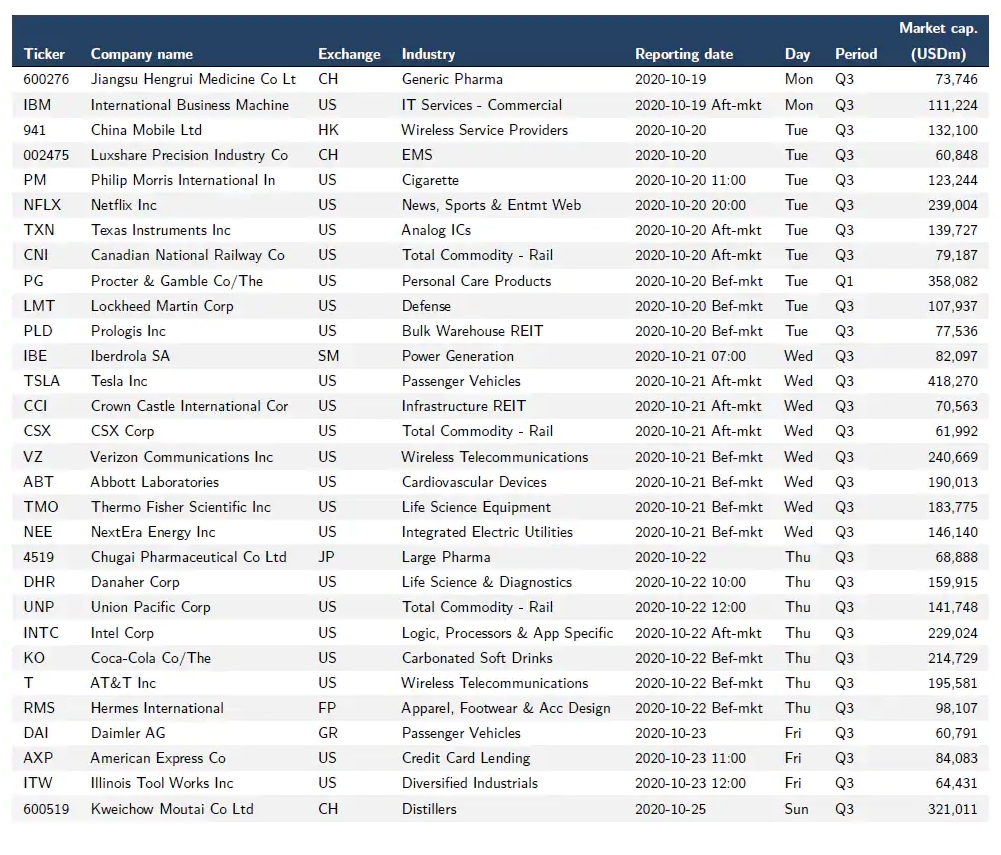Click Integrated Electric Utilities cell

tap(487, 532)
